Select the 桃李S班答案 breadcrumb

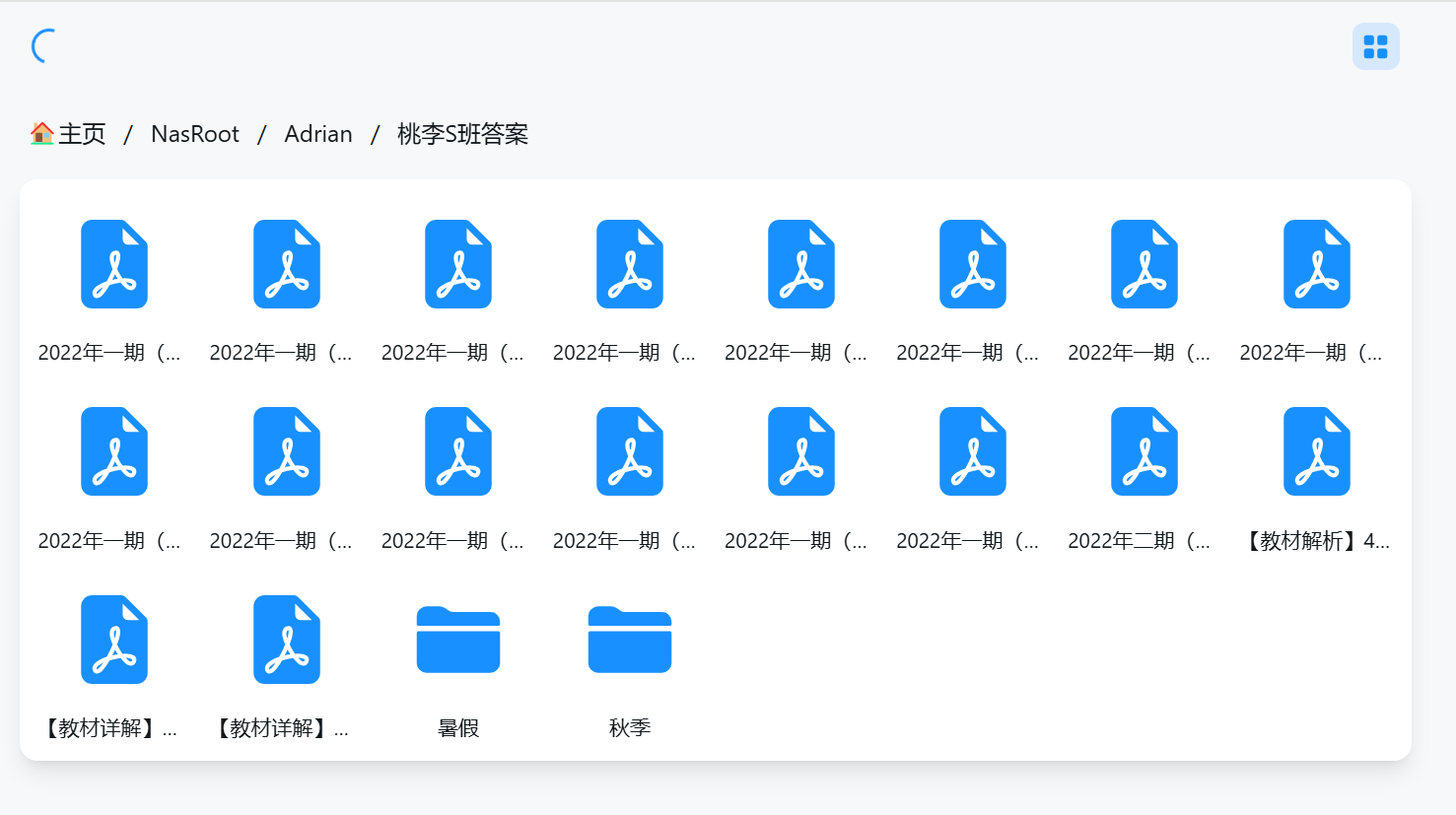[x=462, y=134]
